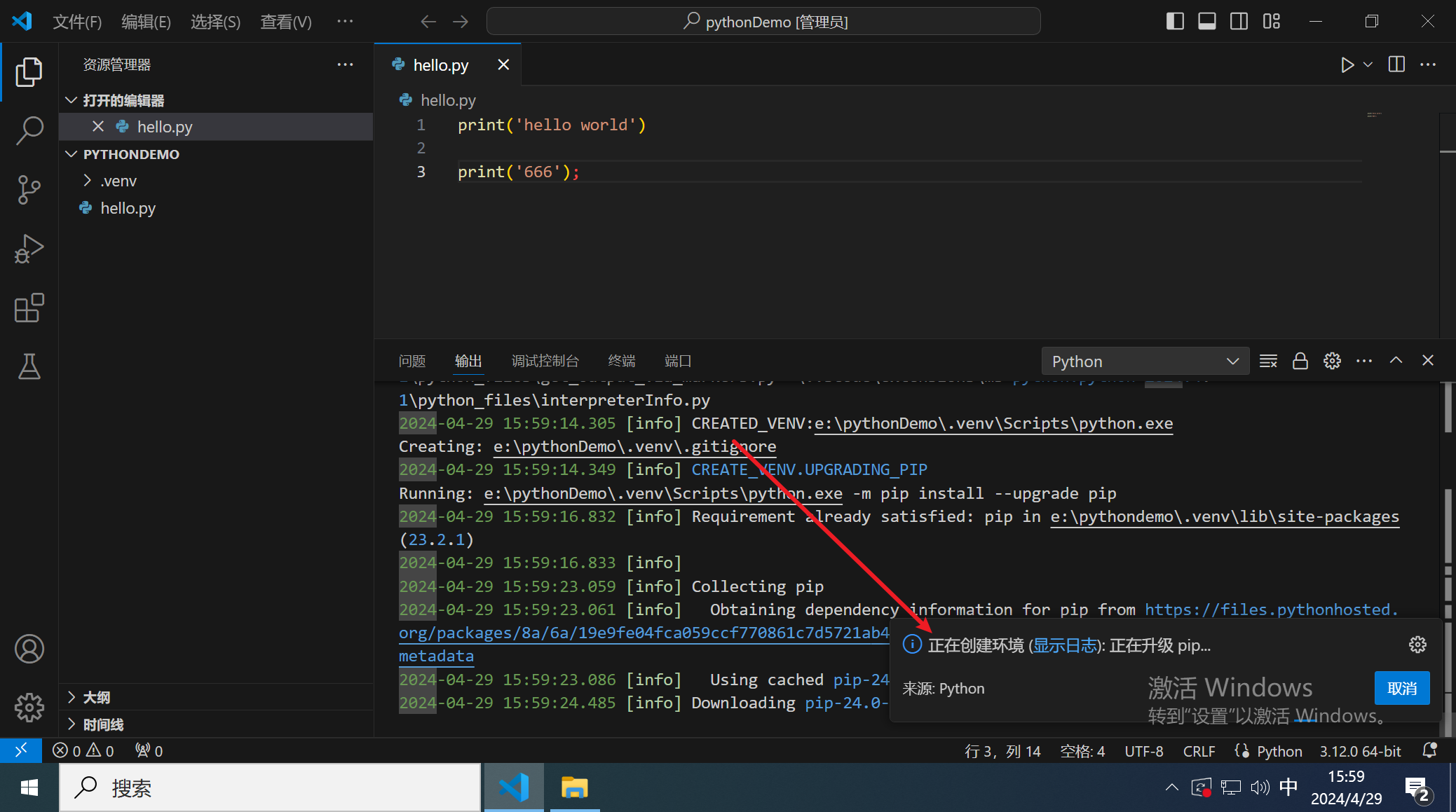Click the Windows taskbar search box
This screenshot has width=1456, height=812.
(x=270, y=788)
